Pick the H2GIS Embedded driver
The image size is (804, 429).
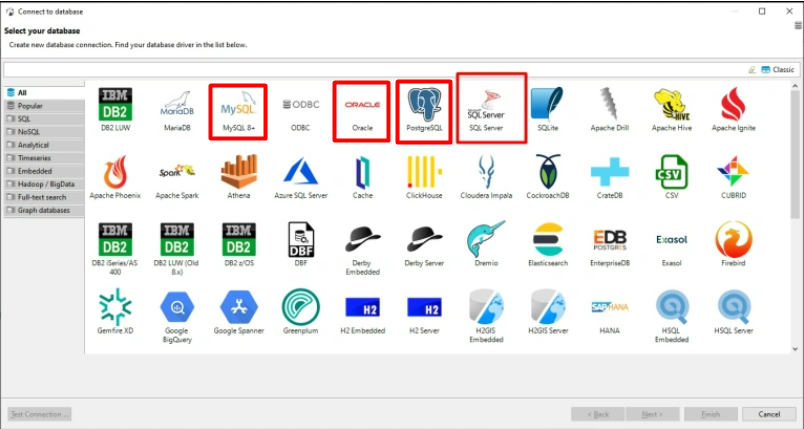(x=486, y=317)
